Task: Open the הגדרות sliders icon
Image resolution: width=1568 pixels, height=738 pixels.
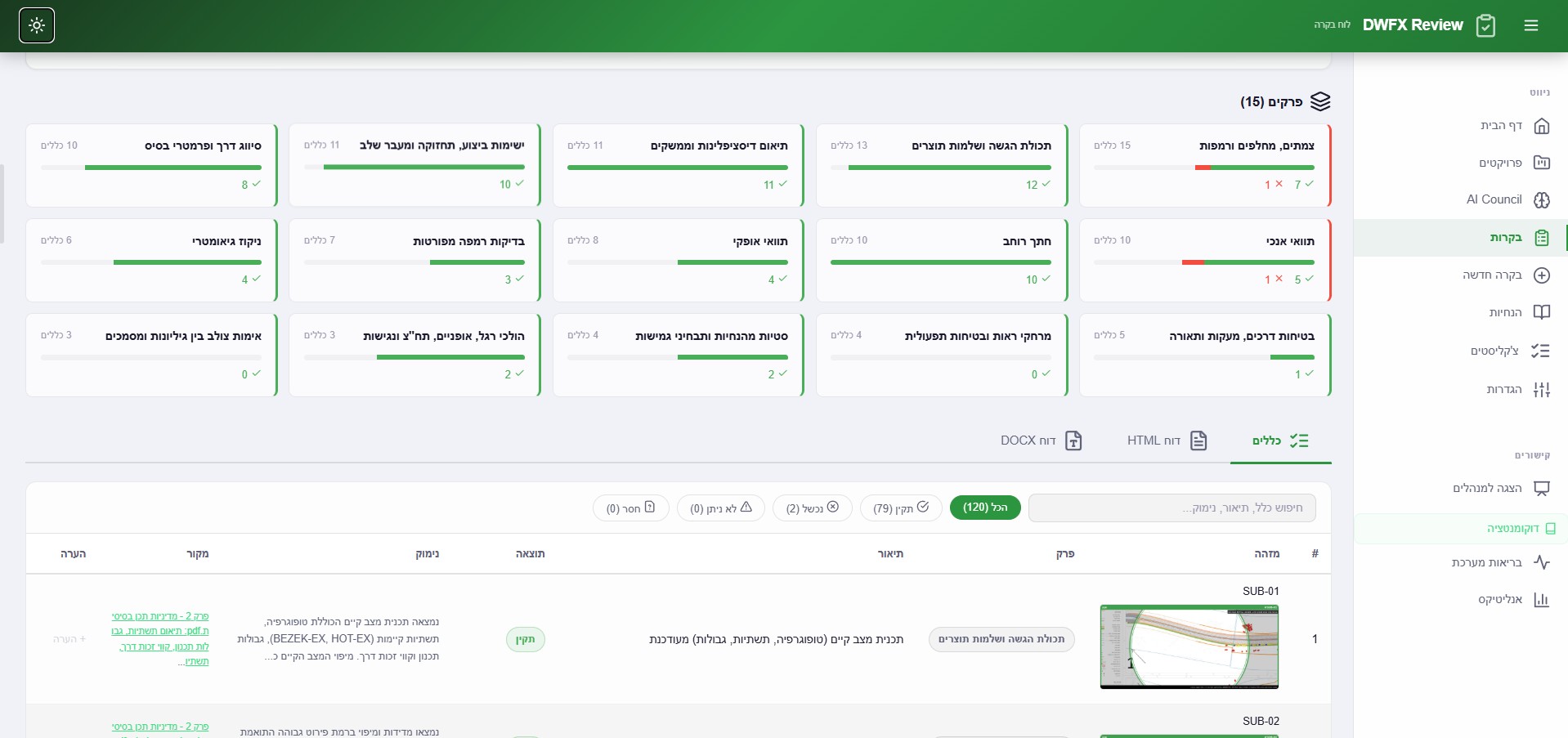Action: (1541, 390)
